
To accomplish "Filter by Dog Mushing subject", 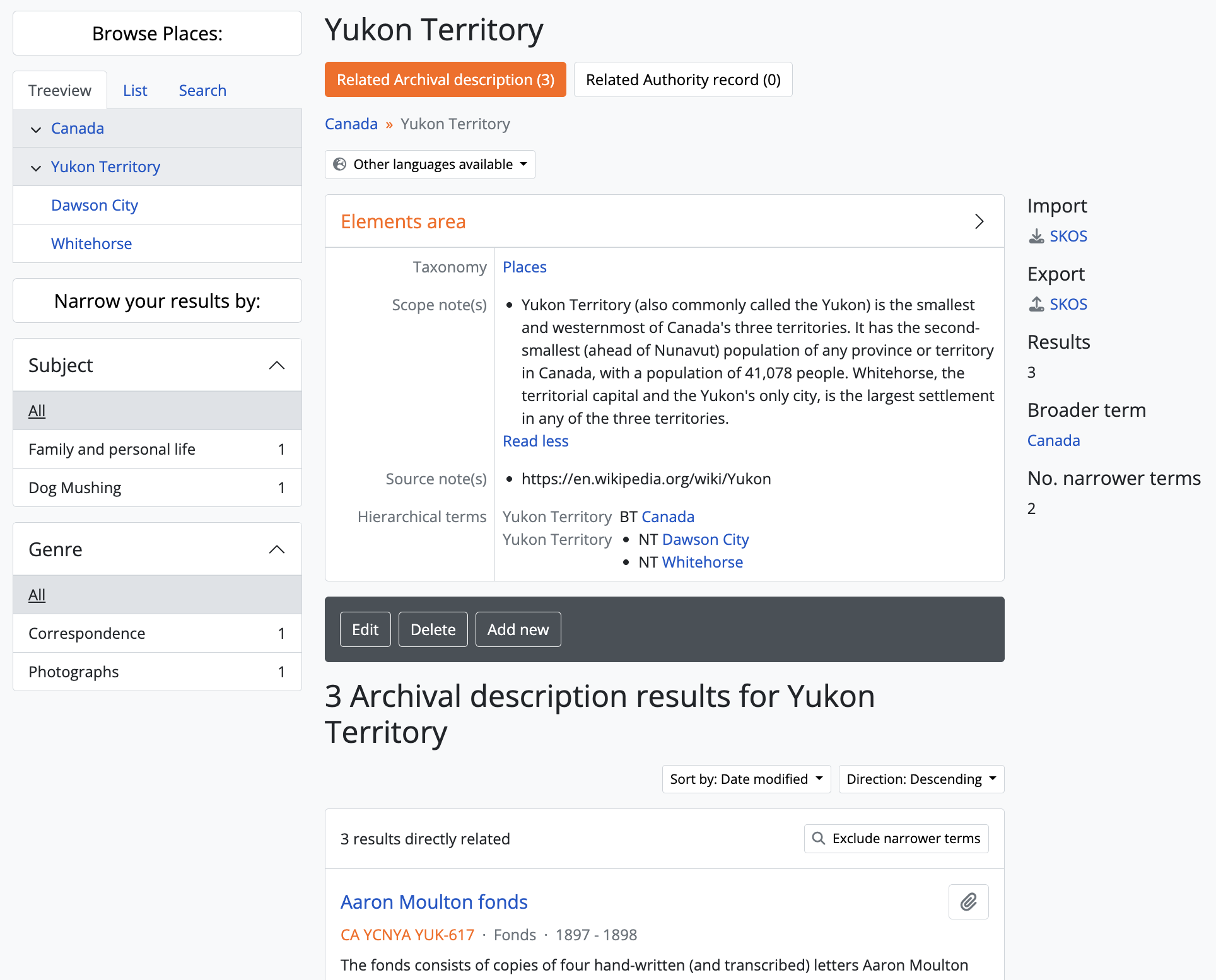I will (x=75, y=487).
